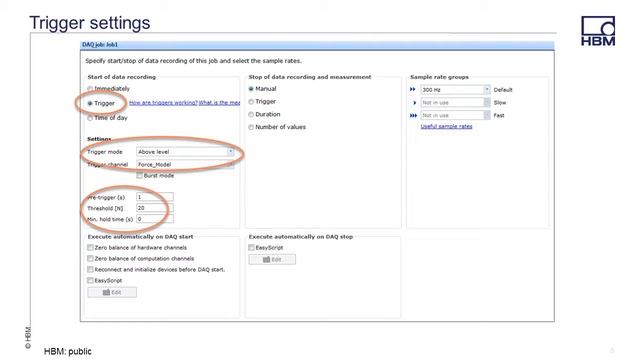Screen dimensions: 640x360
Task: Click the Trigger settings slide heading
Action: (90, 22)
